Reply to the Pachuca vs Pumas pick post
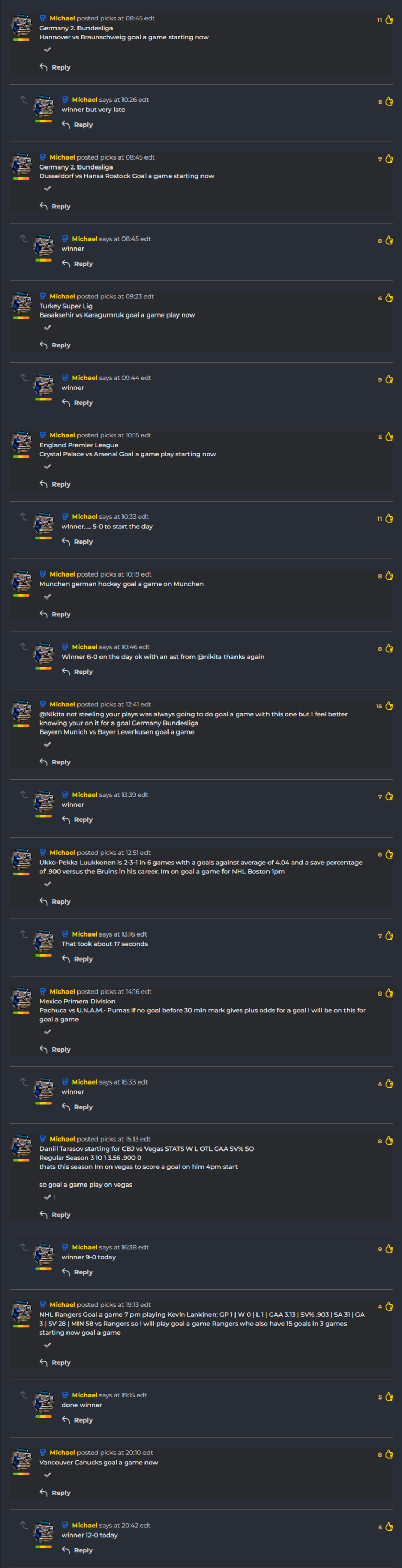Image resolution: width=402 pixels, height=1568 pixels. [55, 1050]
